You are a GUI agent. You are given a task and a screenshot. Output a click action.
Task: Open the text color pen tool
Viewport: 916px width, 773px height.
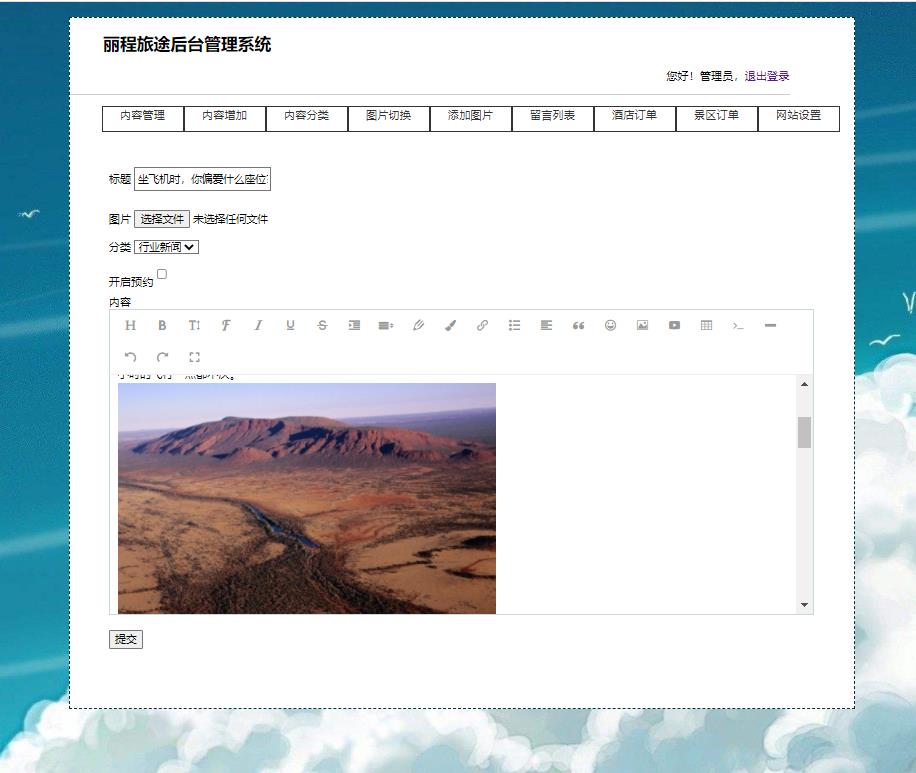point(418,325)
